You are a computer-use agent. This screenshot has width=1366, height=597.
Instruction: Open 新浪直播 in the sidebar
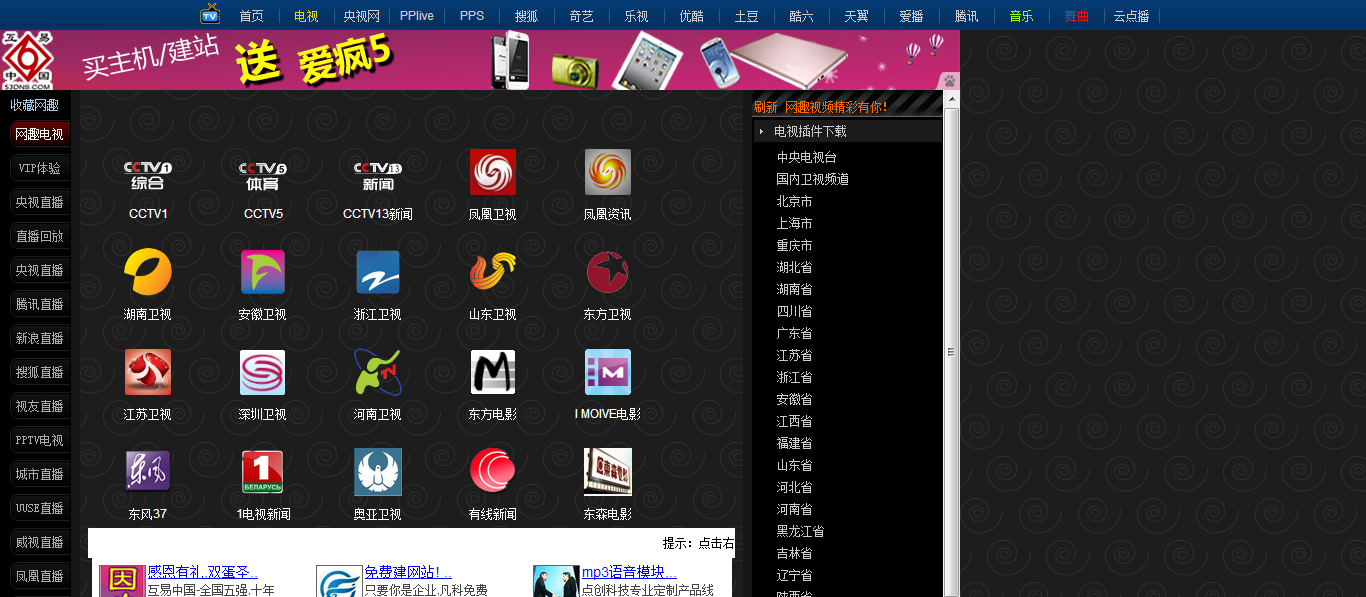pyautogui.click(x=39, y=338)
